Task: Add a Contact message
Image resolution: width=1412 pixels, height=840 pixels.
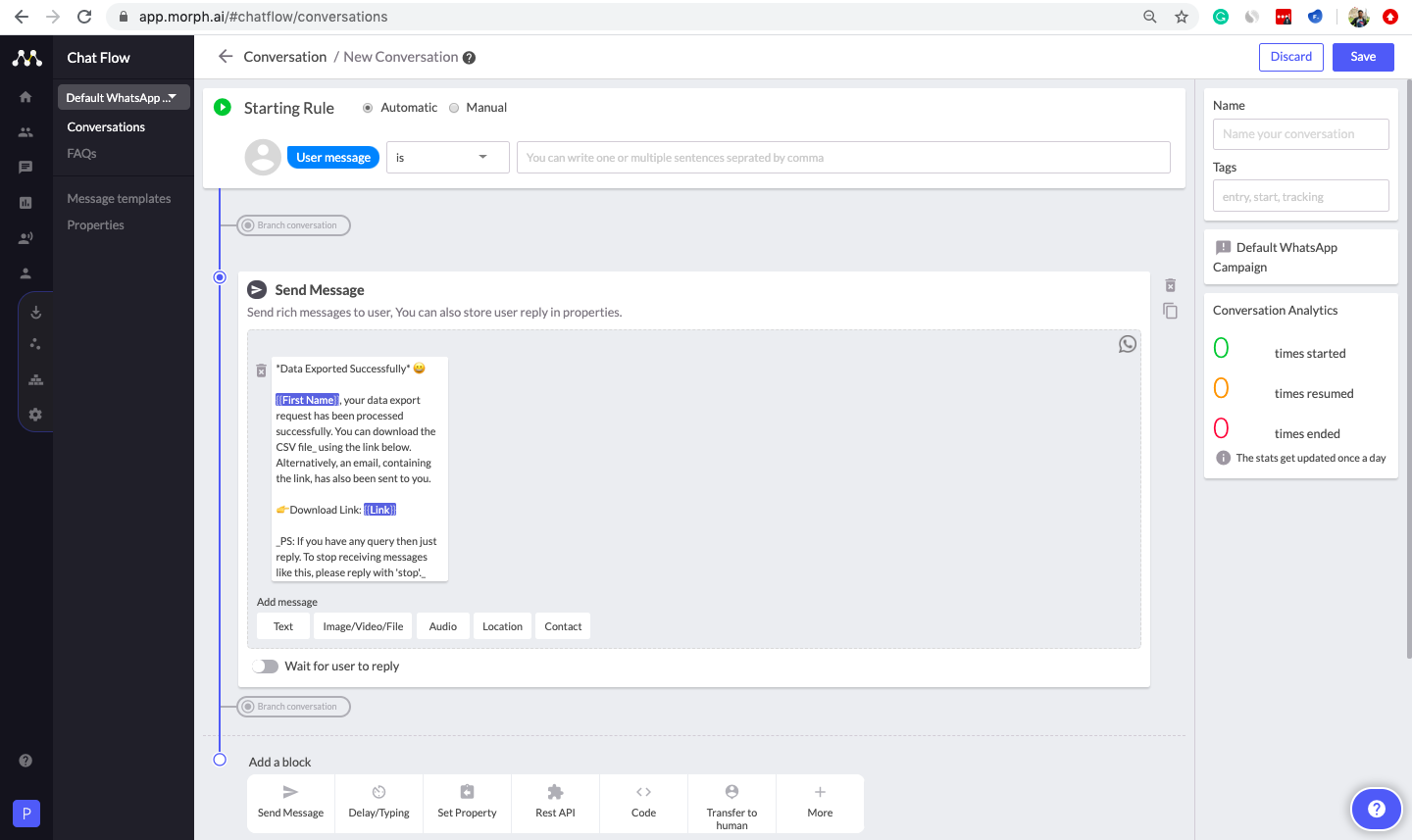Action: tap(563, 626)
